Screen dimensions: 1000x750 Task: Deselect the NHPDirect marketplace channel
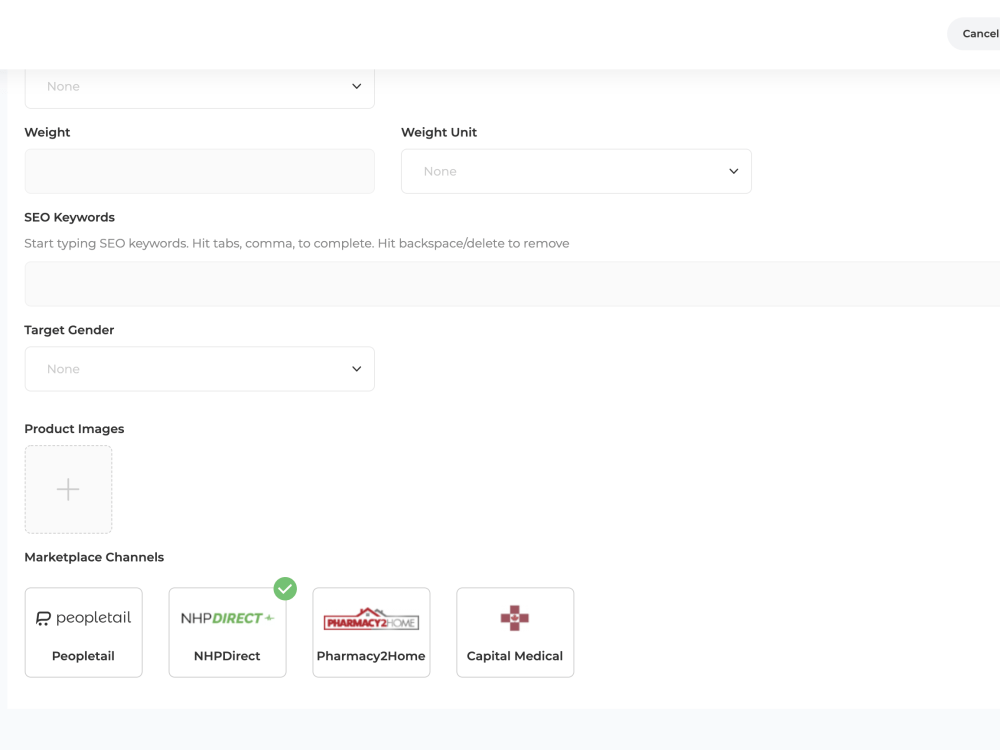227,633
